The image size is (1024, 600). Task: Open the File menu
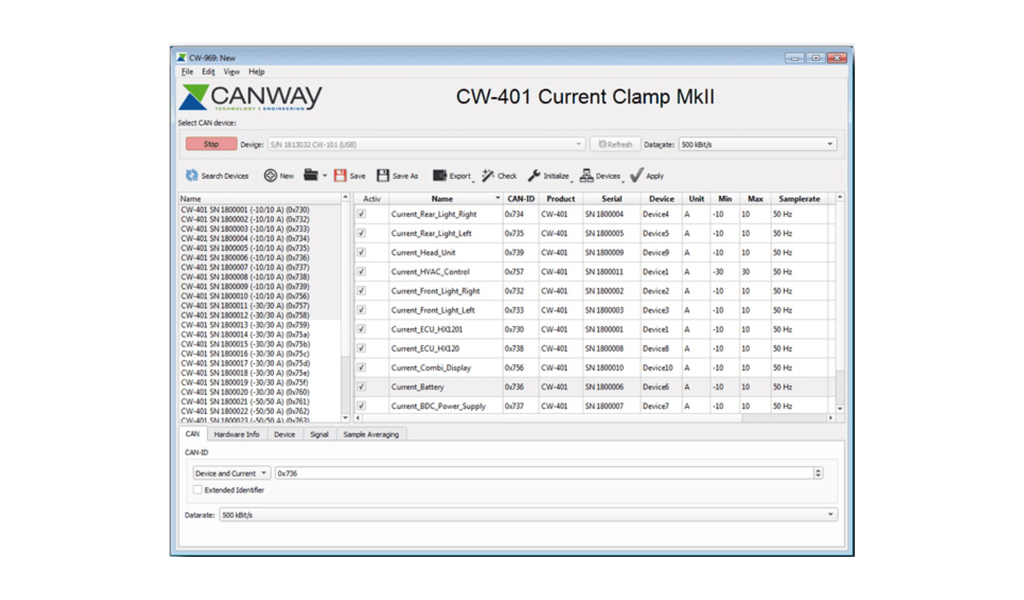187,72
